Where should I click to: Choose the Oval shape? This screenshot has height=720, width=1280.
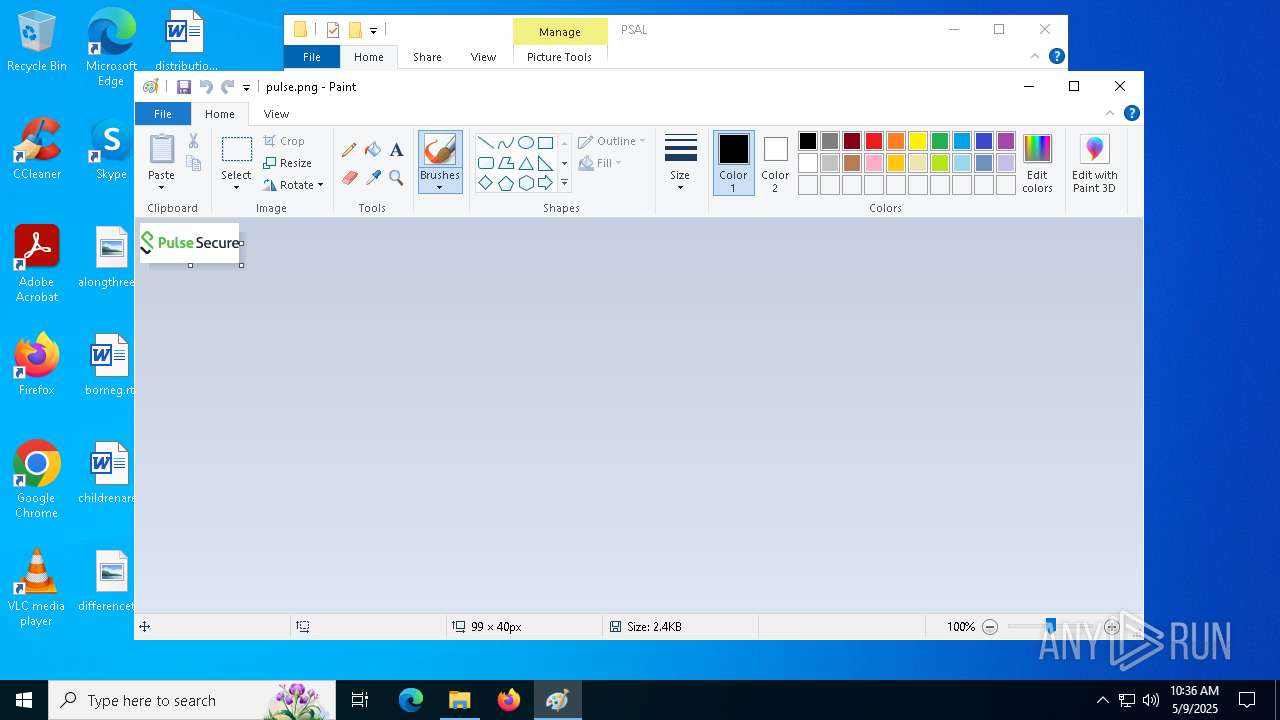[x=525, y=142]
